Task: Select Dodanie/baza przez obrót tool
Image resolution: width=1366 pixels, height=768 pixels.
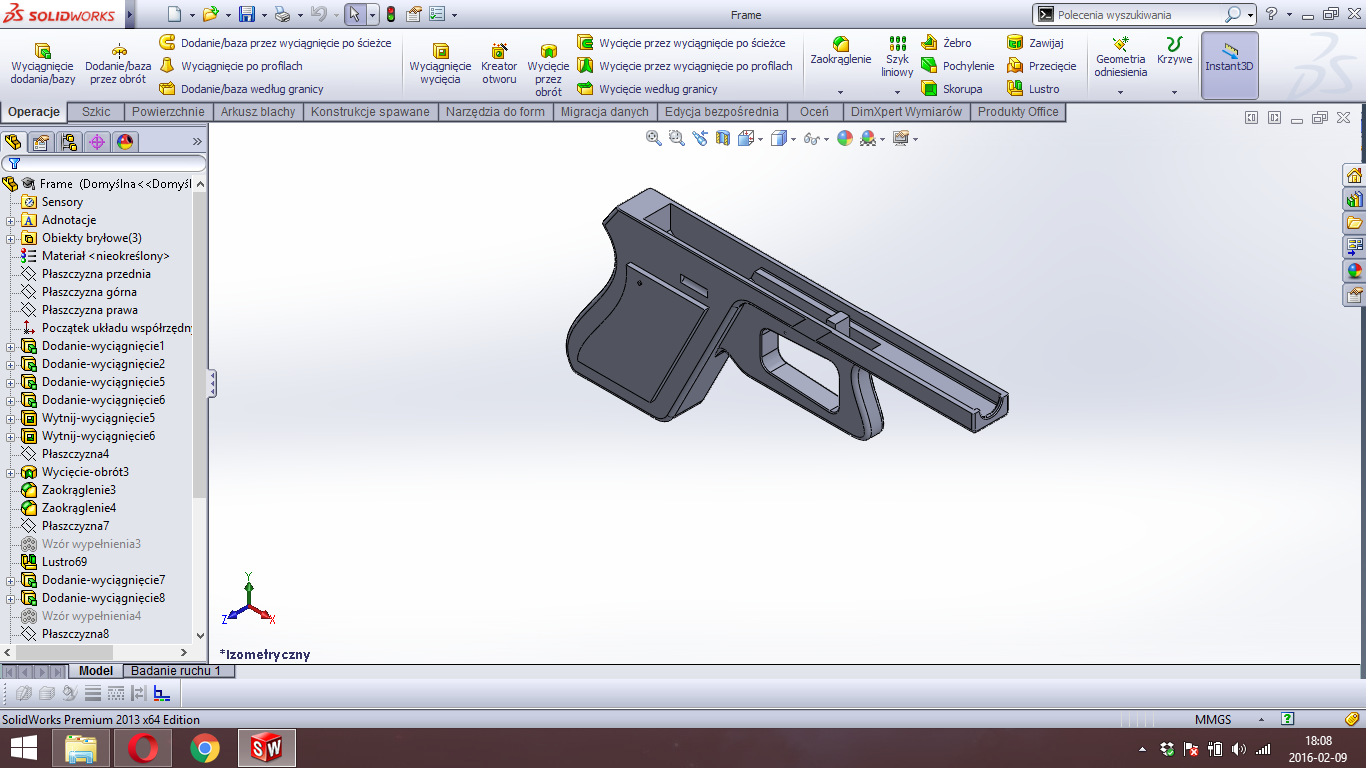Action: [118, 65]
